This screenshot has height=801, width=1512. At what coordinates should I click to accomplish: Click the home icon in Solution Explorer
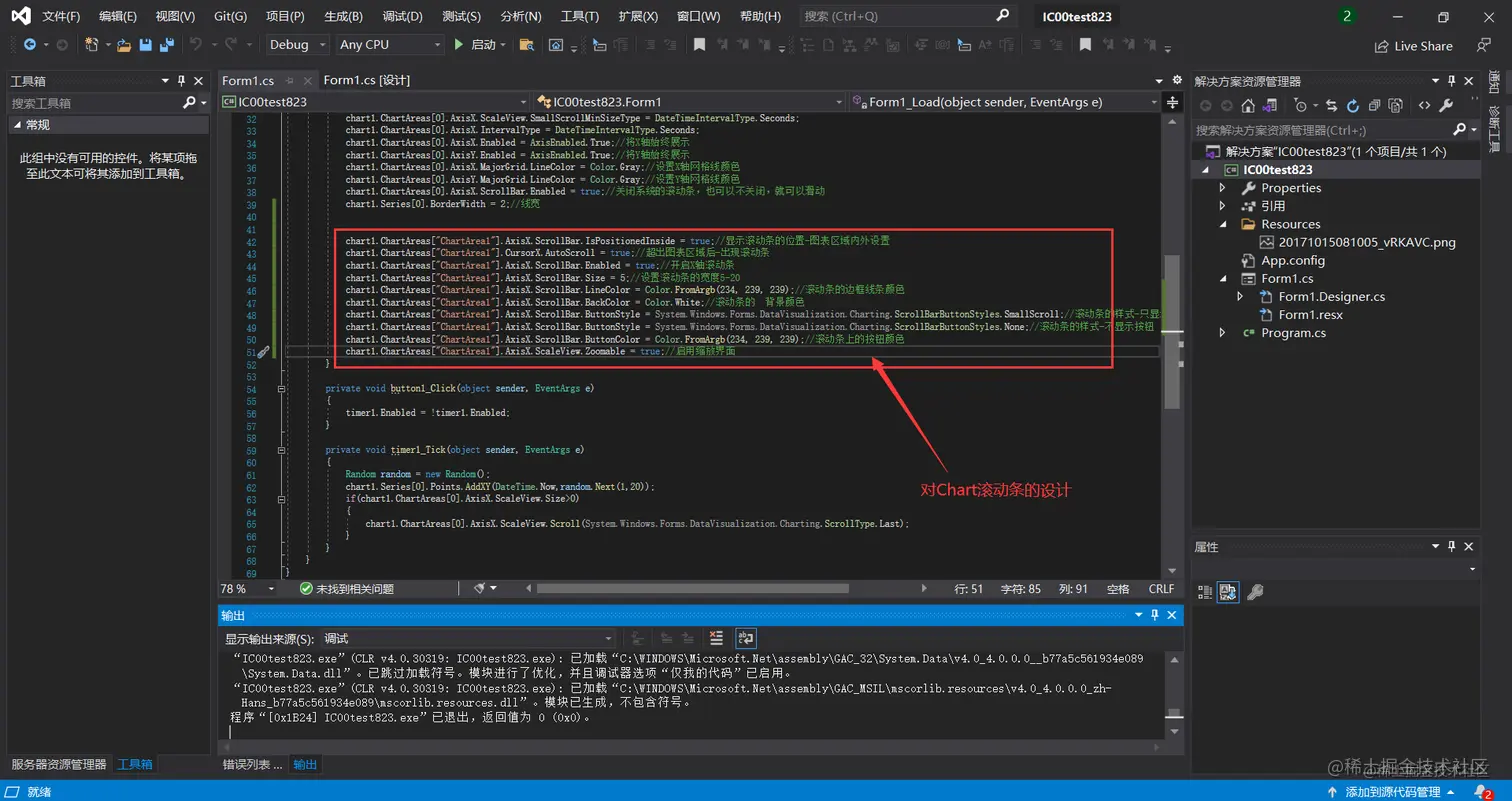coord(1248,105)
